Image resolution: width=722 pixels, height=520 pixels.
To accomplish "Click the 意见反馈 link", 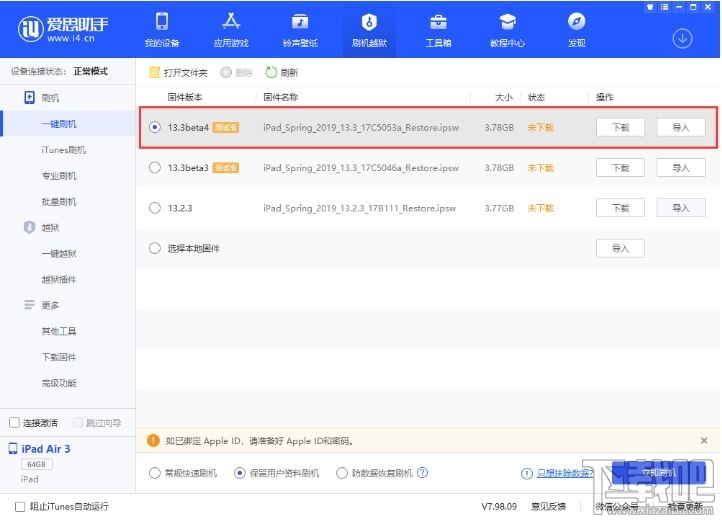I will [x=548, y=507].
